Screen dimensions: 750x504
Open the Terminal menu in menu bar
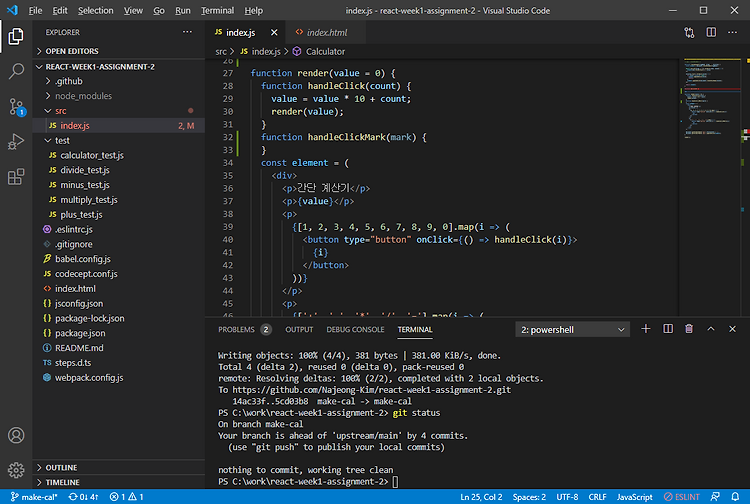pyautogui.click(x=217, y=10)
